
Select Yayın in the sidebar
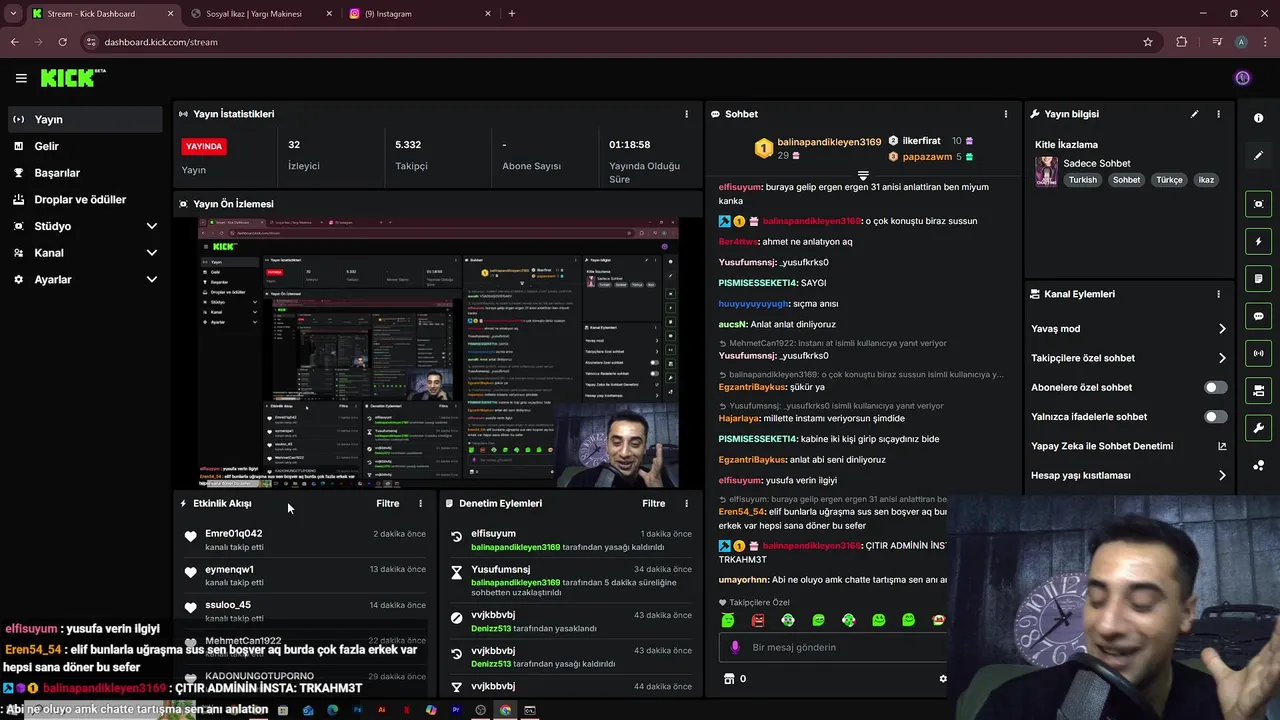point(84,119)
